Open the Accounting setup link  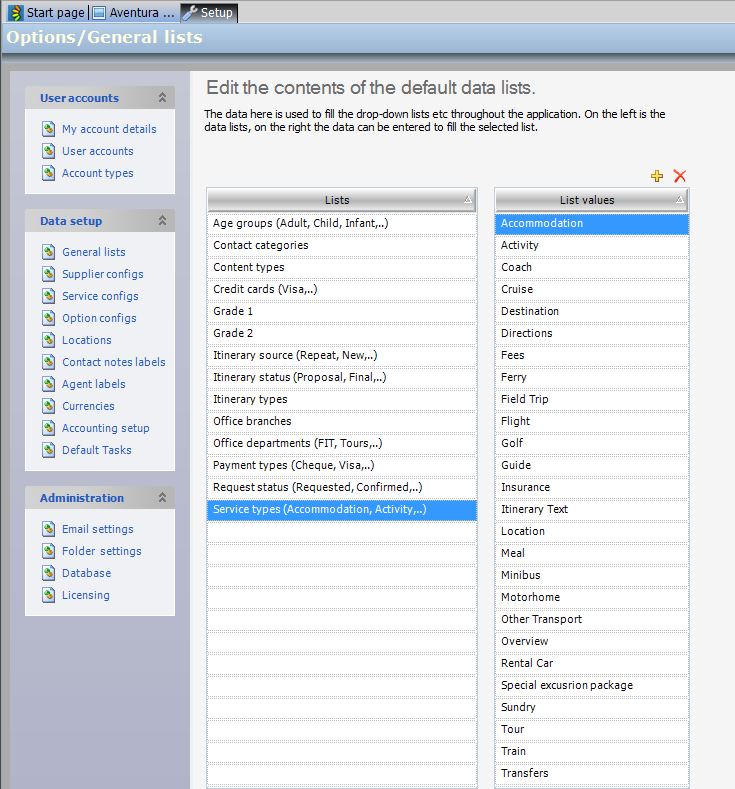105,428
